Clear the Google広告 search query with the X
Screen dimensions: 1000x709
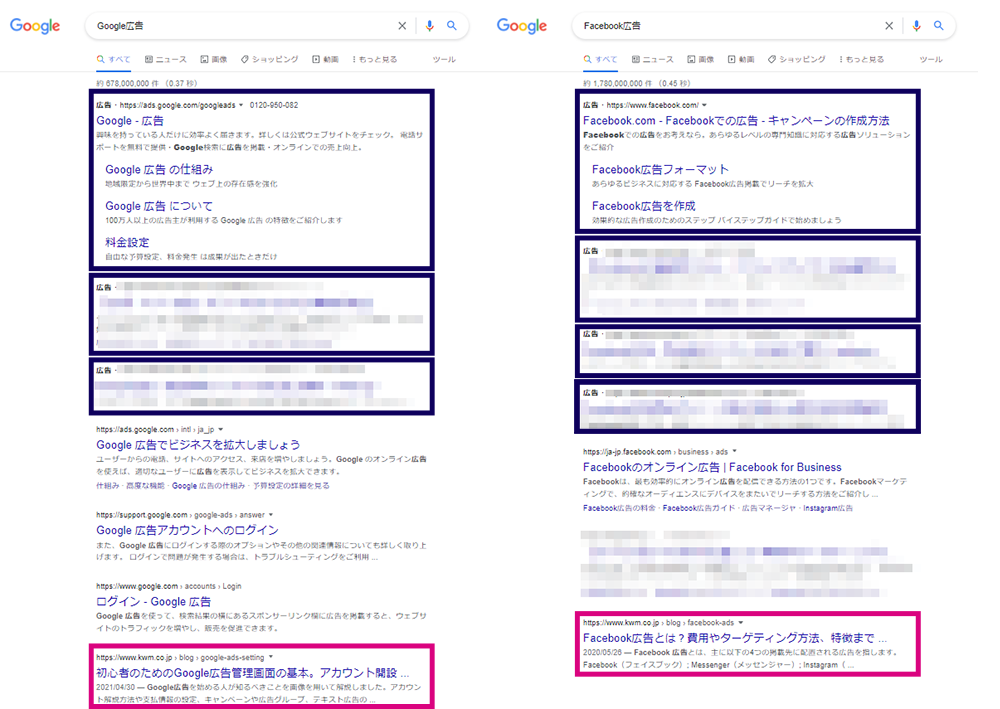click(x=402, y=26)
